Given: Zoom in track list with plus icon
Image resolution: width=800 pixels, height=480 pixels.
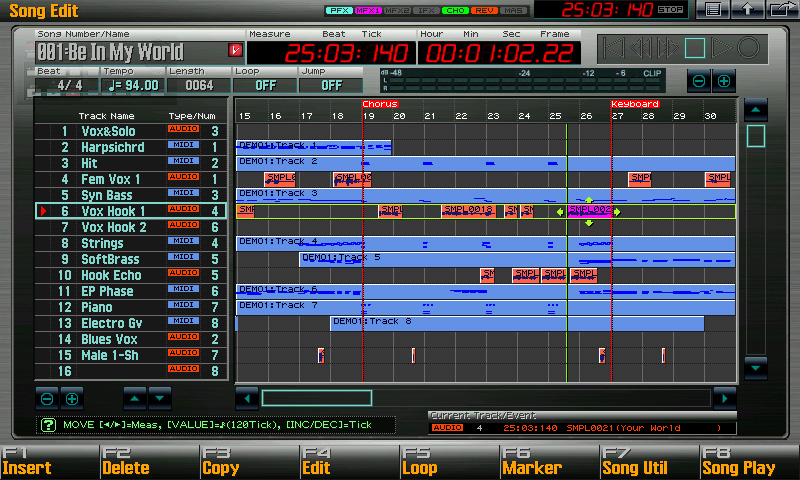Looking at the screenshot, I should point(72,399).
